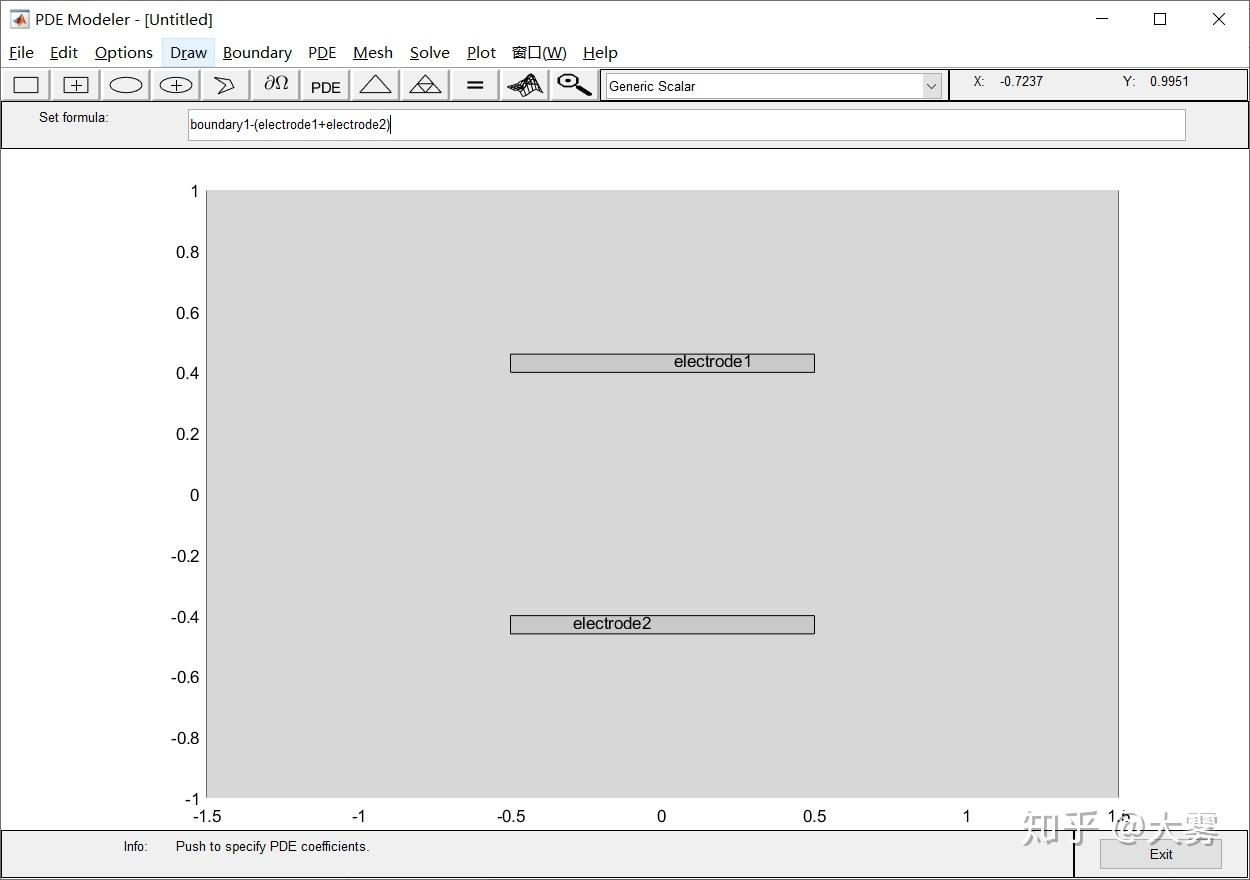The image size is (1250, 880).
Task: Activate the Zoom tool
Action: (573, 85)
